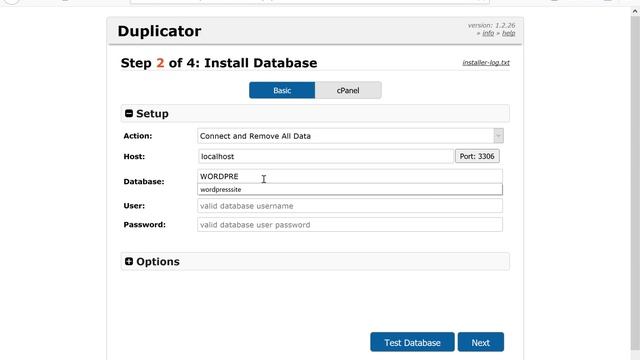Open the installer-log.txt link
The image size is (640, 360).
tap(486, 62)
